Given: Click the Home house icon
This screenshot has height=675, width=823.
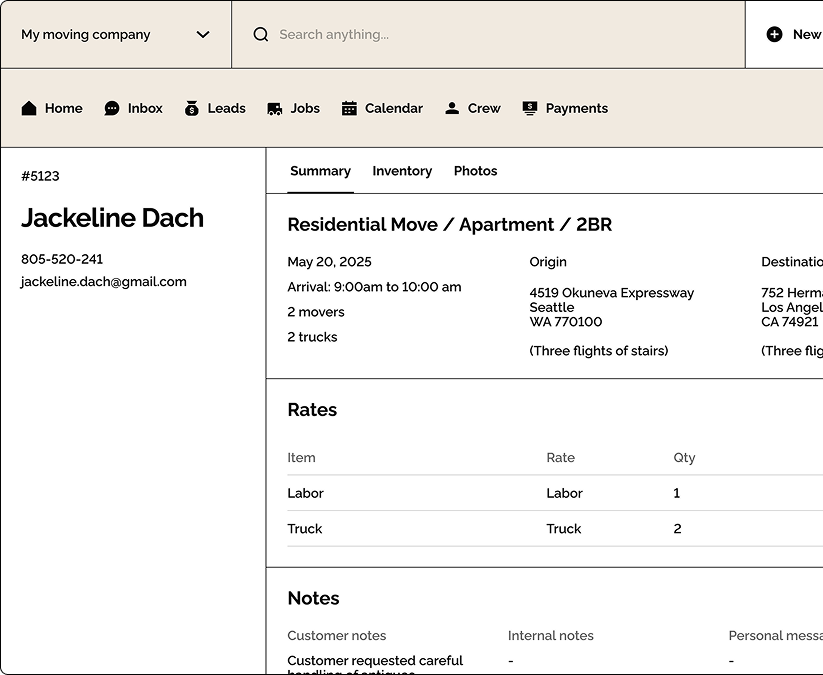Looking at the screenshot, I should [x=29, y=108].
